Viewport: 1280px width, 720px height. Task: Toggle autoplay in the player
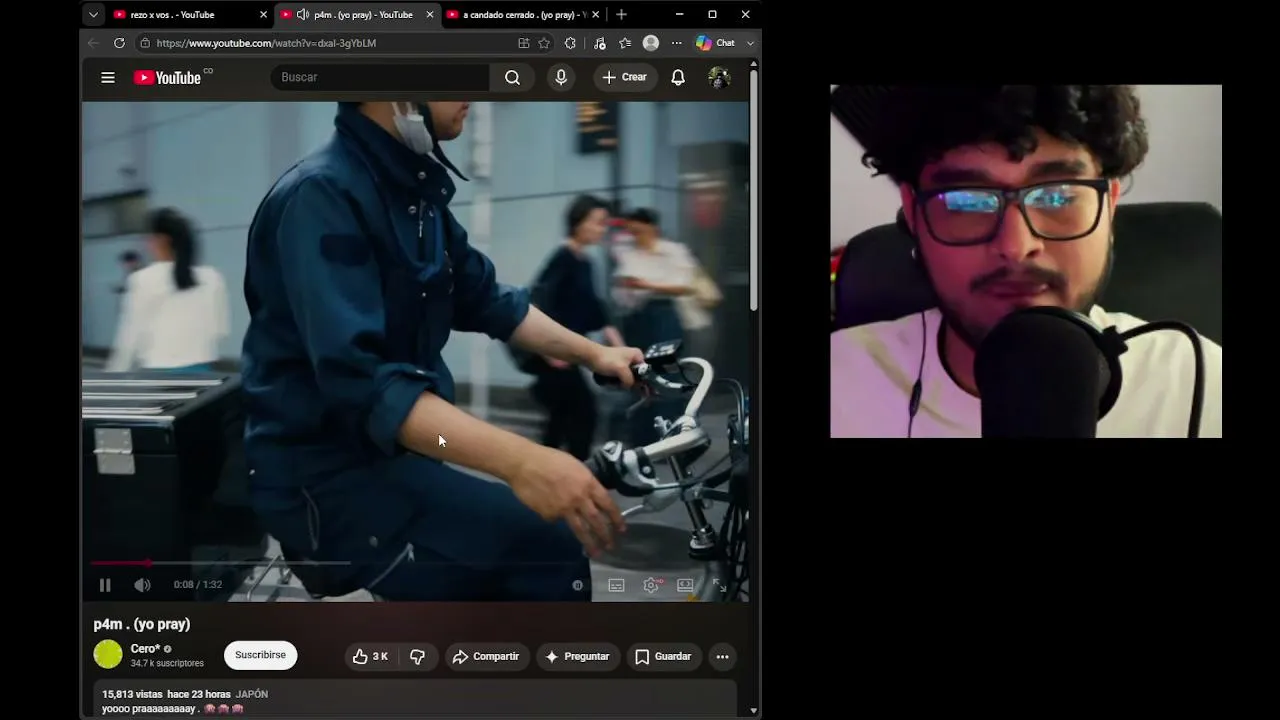pos(578,585)
